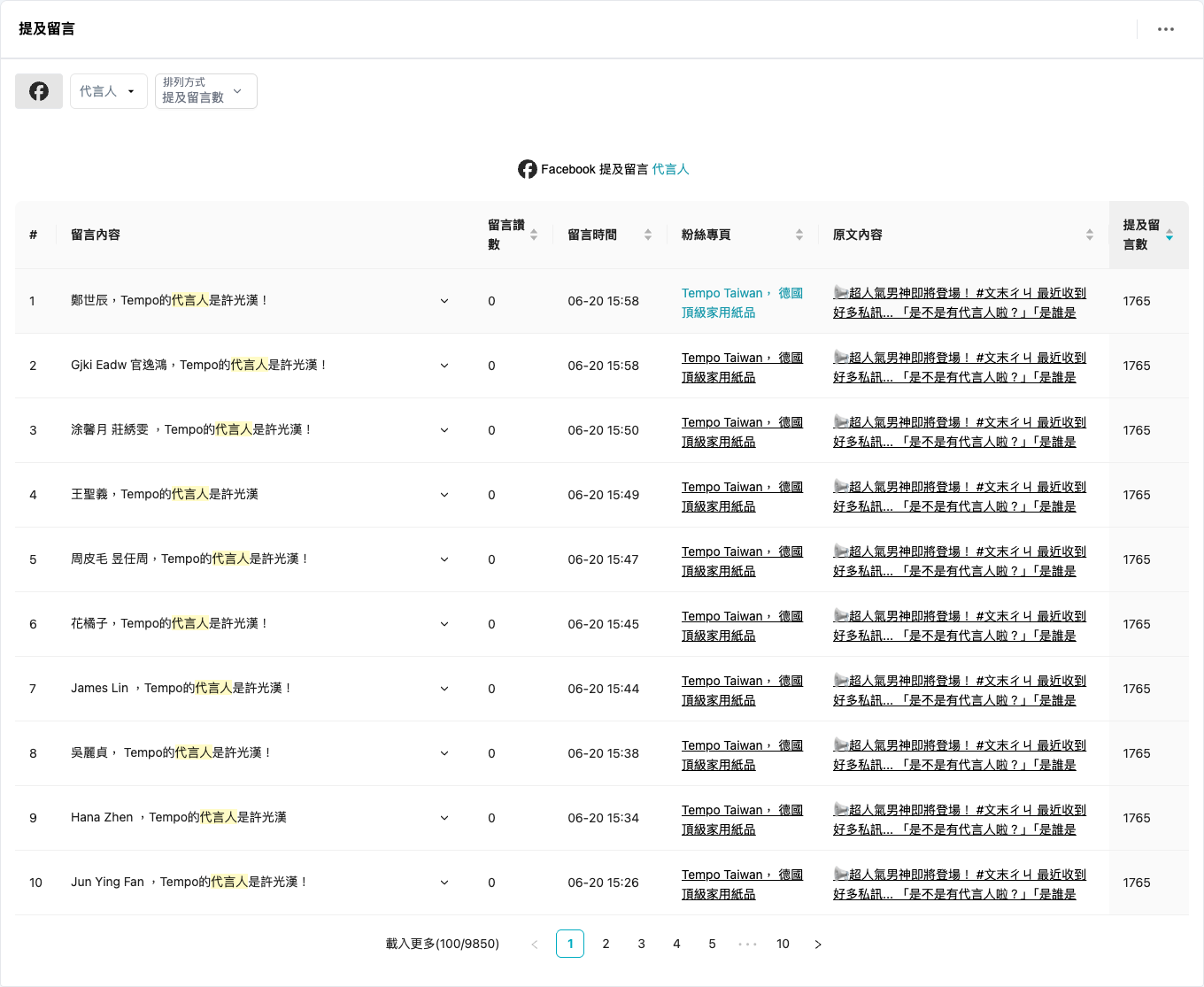Open original post link in row 1
The height and width of the screenshot is (987, 1204).
[960, 303]
